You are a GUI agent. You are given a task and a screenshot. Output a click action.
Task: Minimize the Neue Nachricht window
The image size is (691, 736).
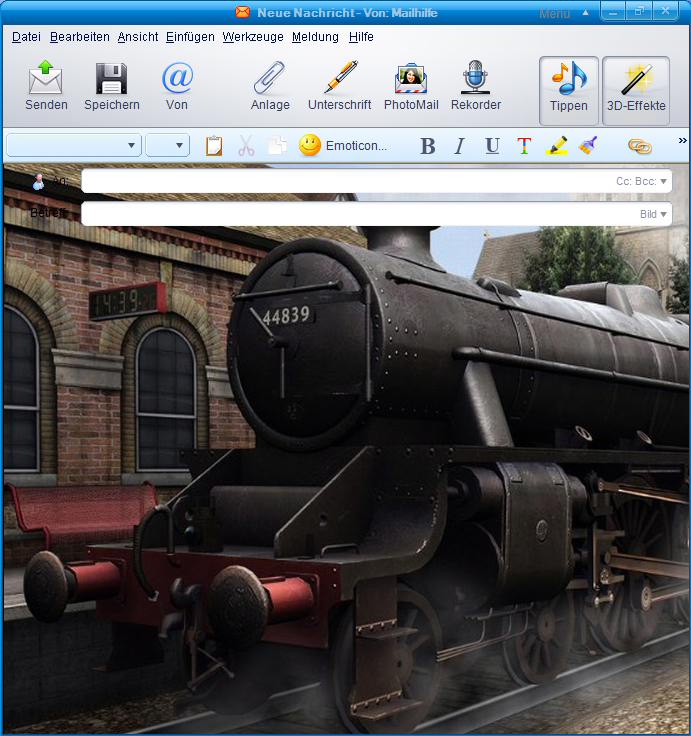tap(613, 12)
